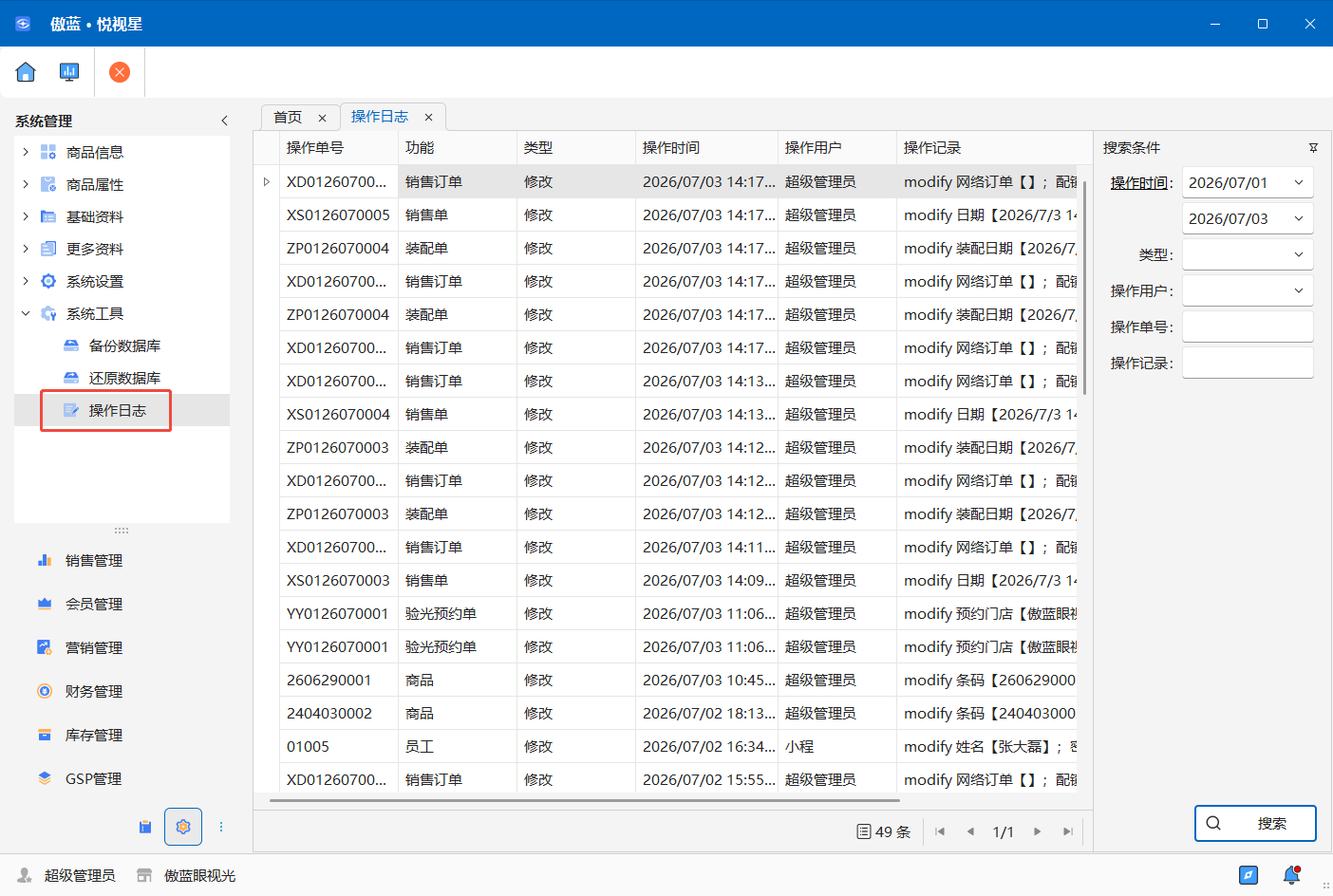Collapse the 系统管理 sidebar panel

click(224, 121)
